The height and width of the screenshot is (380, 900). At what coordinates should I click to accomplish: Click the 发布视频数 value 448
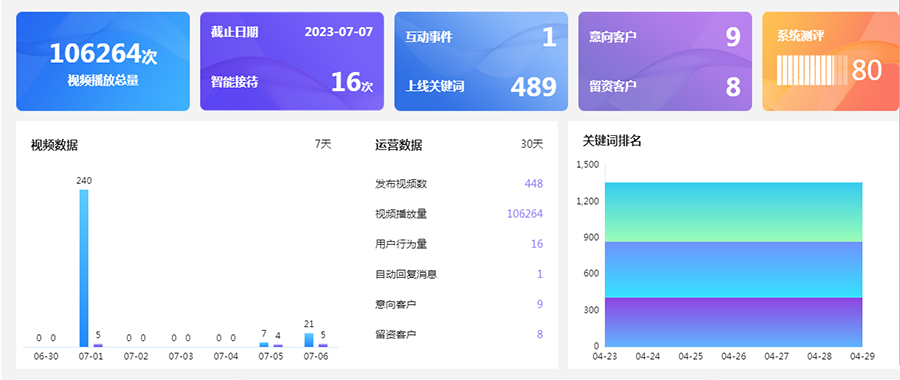click(x=533, y=184)
